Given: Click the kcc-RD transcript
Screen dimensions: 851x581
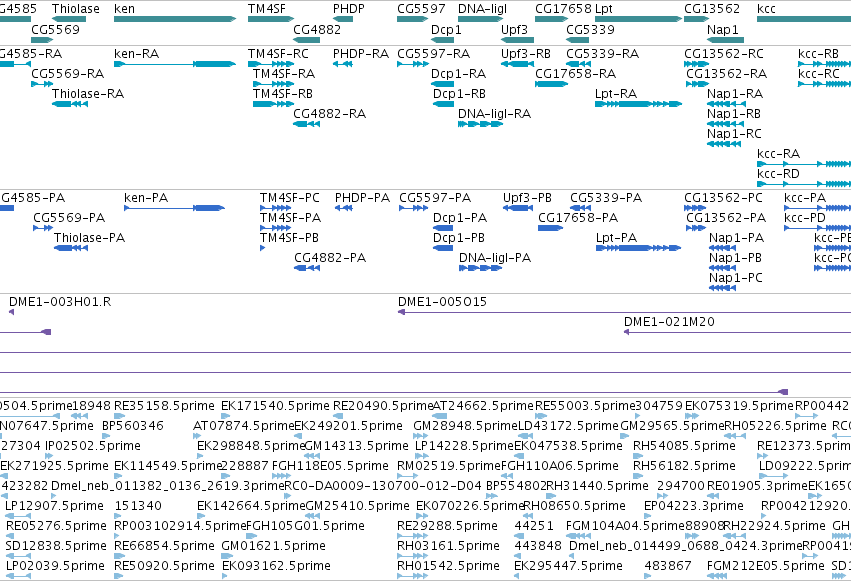Looking at the screenshot, I should (804, 184).
